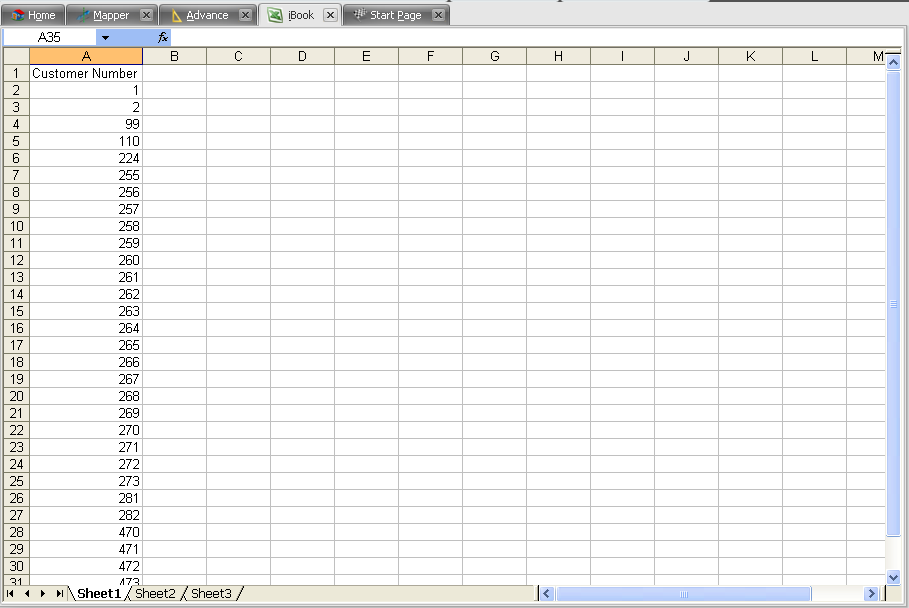
Task: Select column A header
Action: click(x=86, y=56)
